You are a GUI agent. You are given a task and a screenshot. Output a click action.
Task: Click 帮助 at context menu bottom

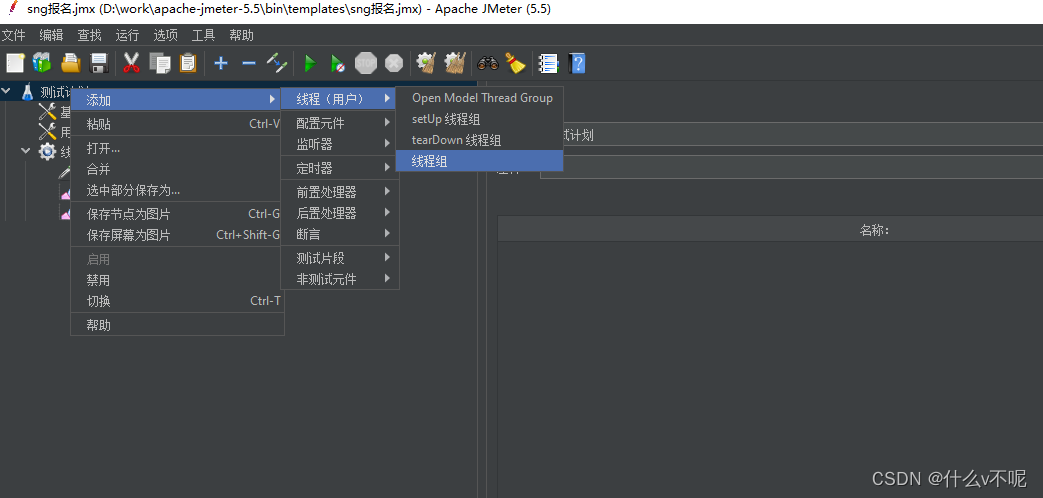[177, 325]
